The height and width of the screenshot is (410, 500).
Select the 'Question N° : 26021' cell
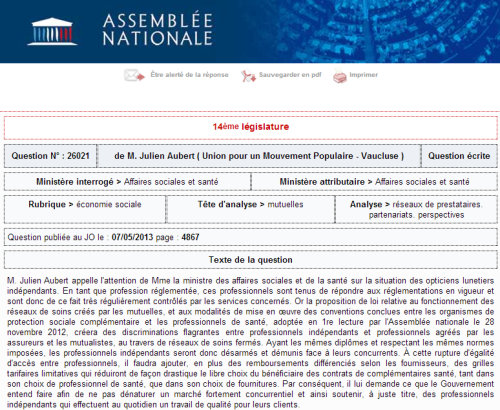pyautogui.click(x=51, y=156)
